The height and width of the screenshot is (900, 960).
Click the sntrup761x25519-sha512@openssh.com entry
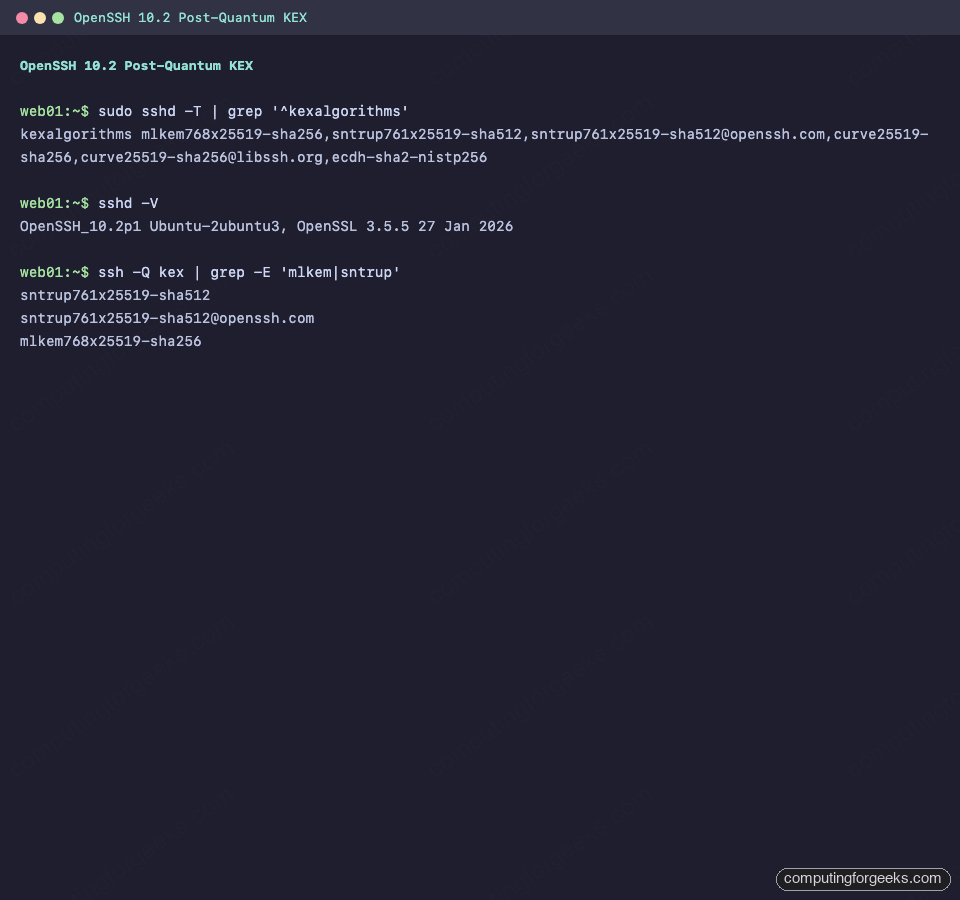pyautogui.click(x=167, y=318)
